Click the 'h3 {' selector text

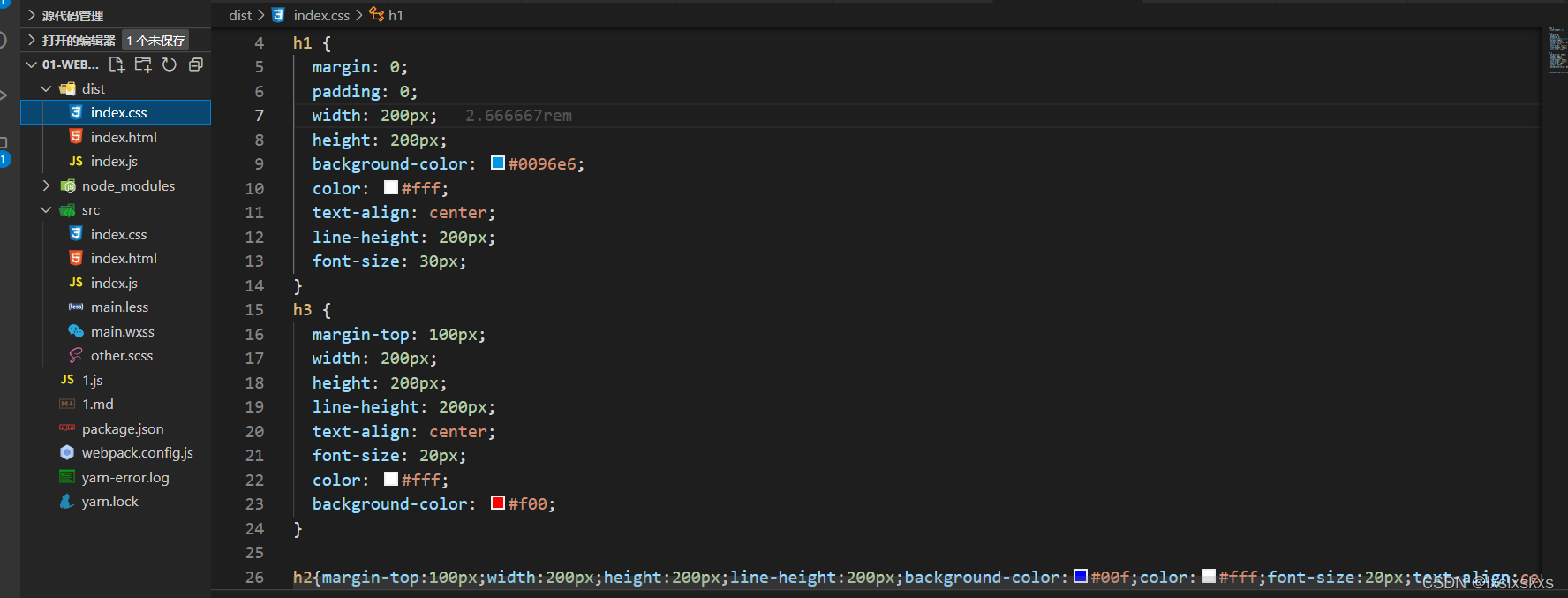pyautogui.click(x=312, y=310)
